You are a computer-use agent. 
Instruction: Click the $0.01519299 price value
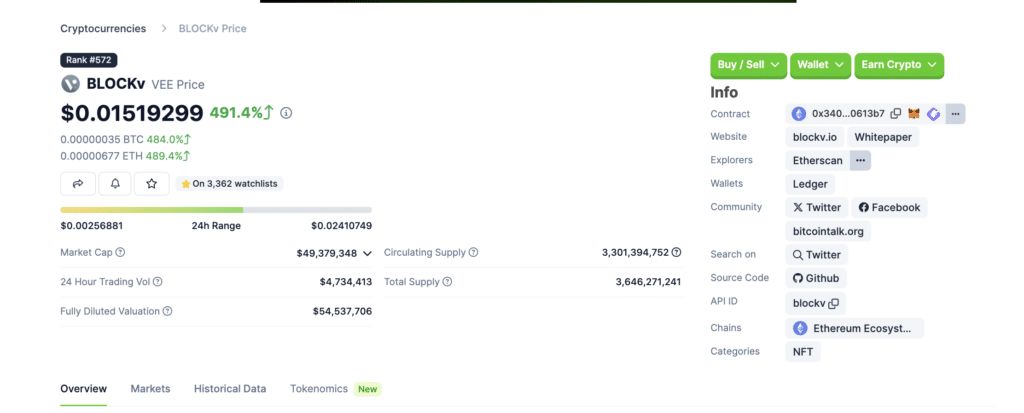coord(132,113)
